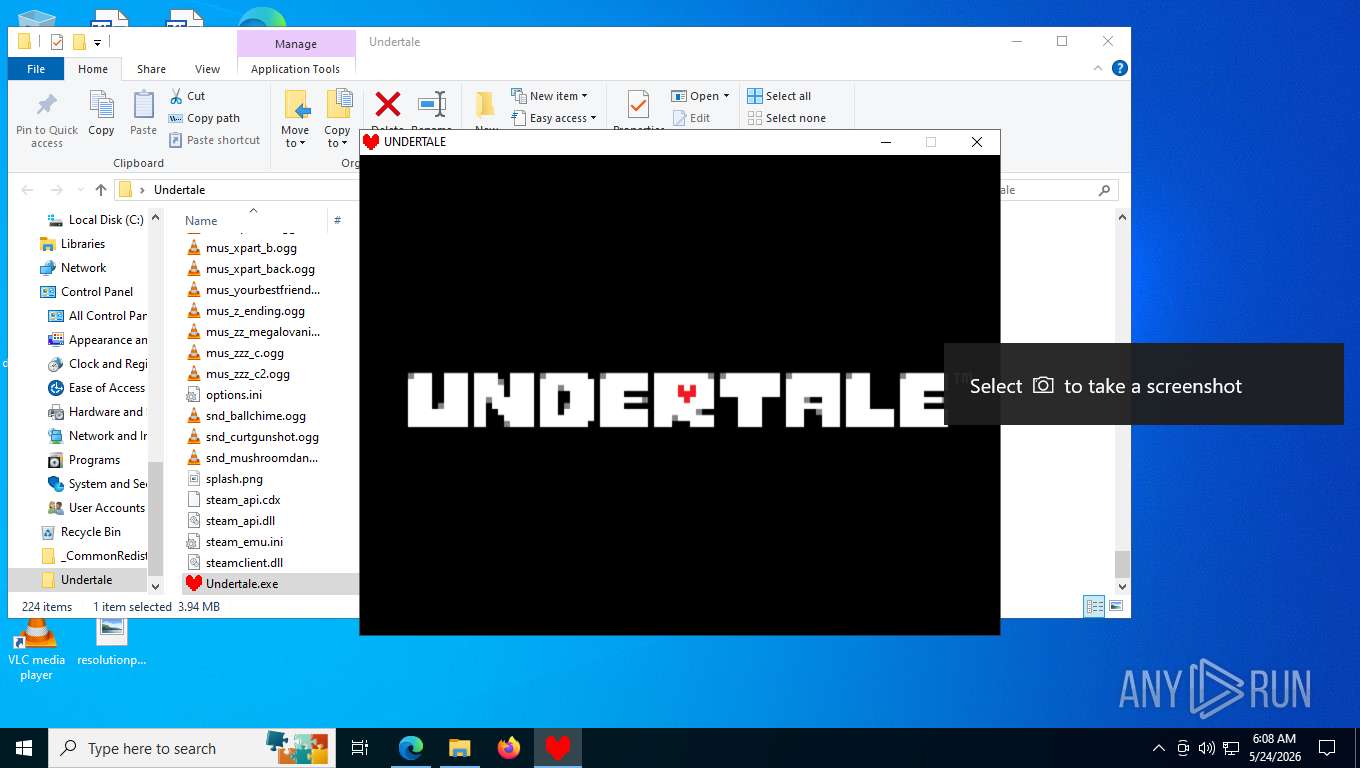Screen dimensions: 1360x768
Task: Select Network in navigation pane
Action: [x=73, y=268]
